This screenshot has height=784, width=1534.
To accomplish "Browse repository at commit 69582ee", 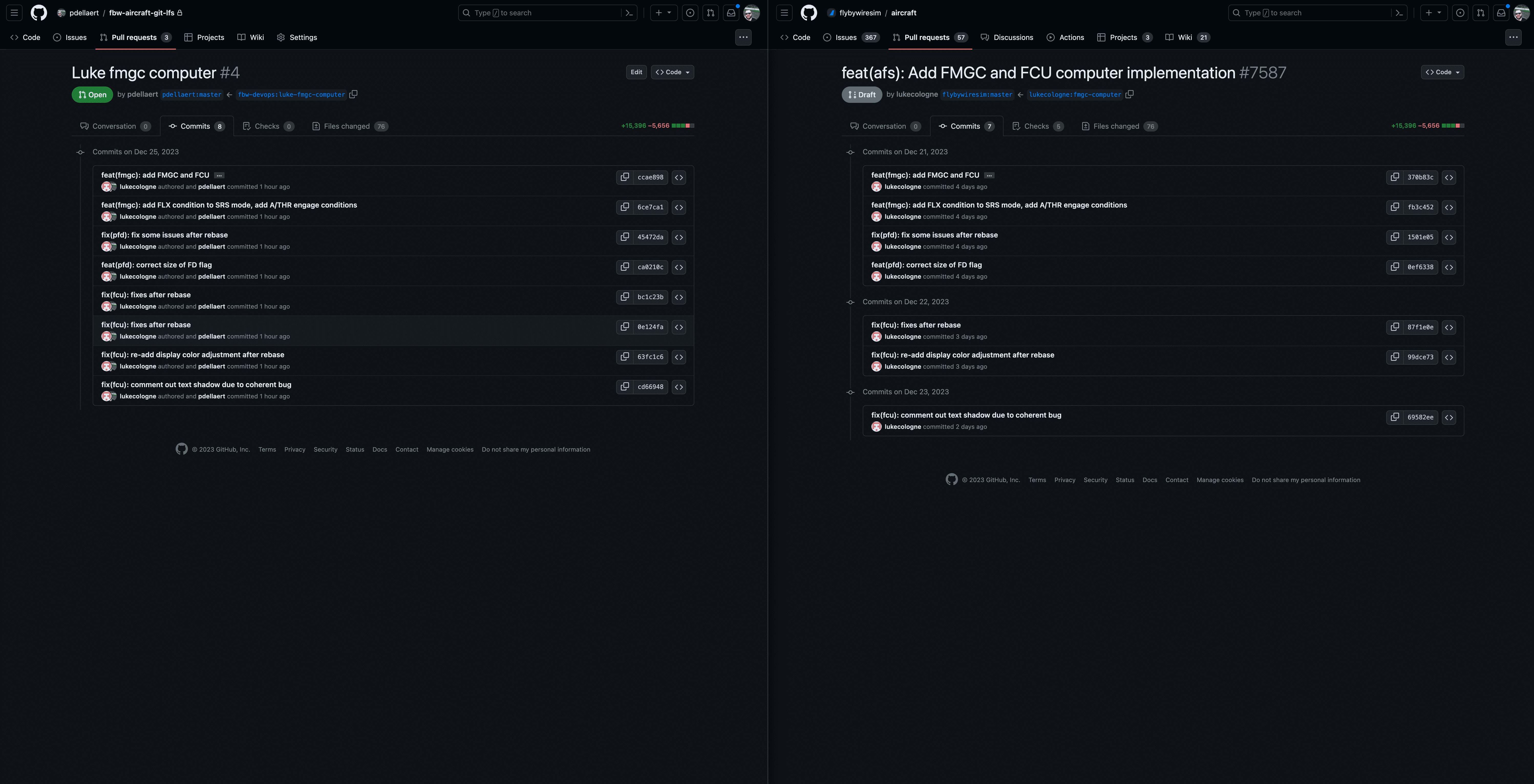I will [1448, 417].
